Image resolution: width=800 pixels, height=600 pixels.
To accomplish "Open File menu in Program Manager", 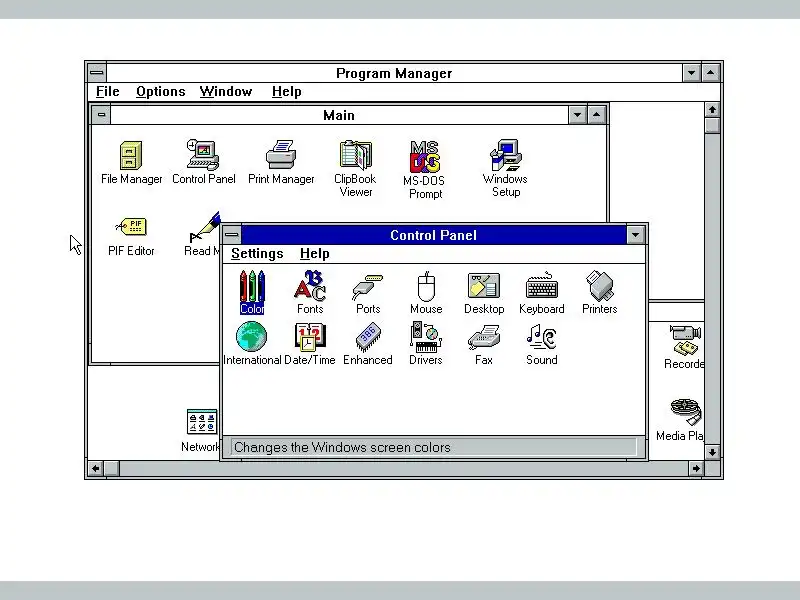I will 107,91.
